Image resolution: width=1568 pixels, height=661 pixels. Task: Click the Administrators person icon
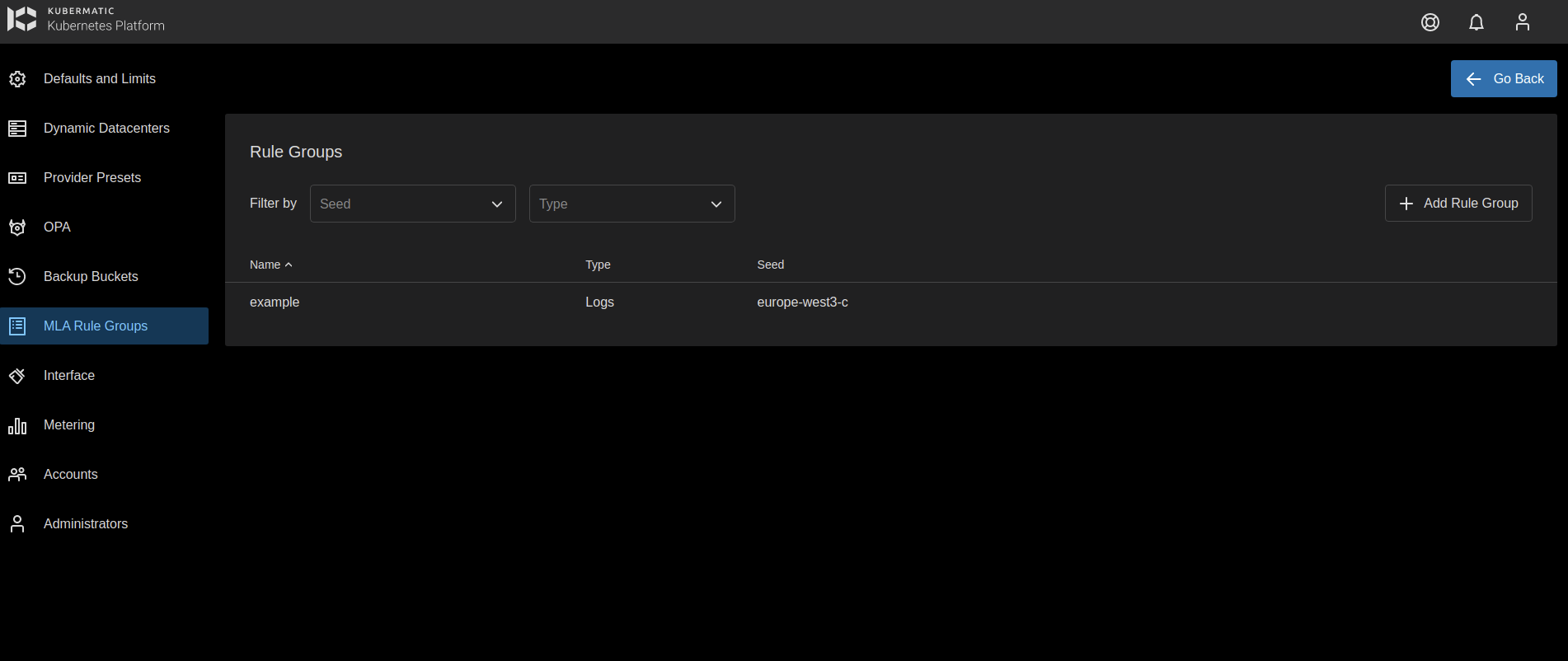click(x=17, y=524)
